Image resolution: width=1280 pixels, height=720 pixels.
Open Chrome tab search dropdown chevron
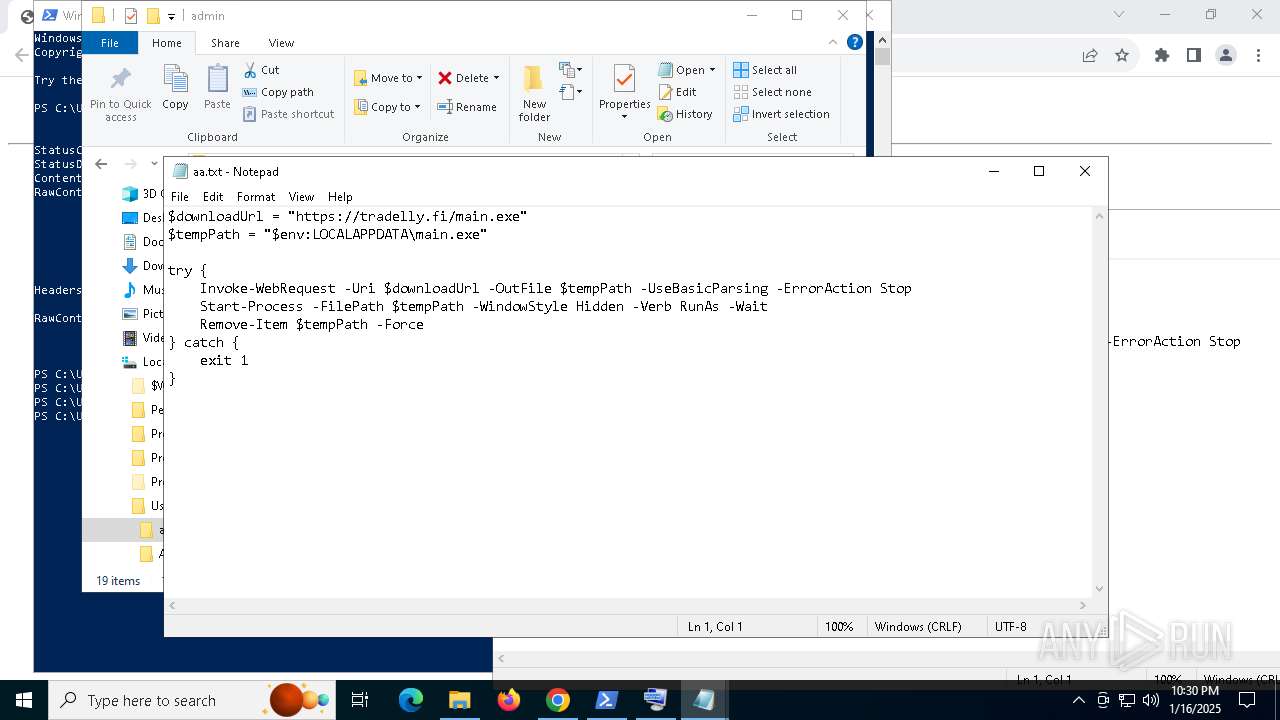point(1119,14)
